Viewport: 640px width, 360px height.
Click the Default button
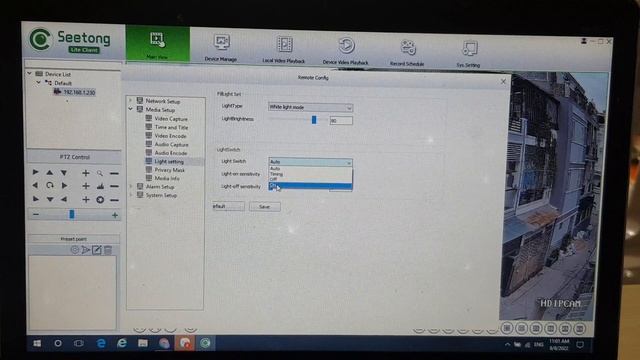coord(228,206)
